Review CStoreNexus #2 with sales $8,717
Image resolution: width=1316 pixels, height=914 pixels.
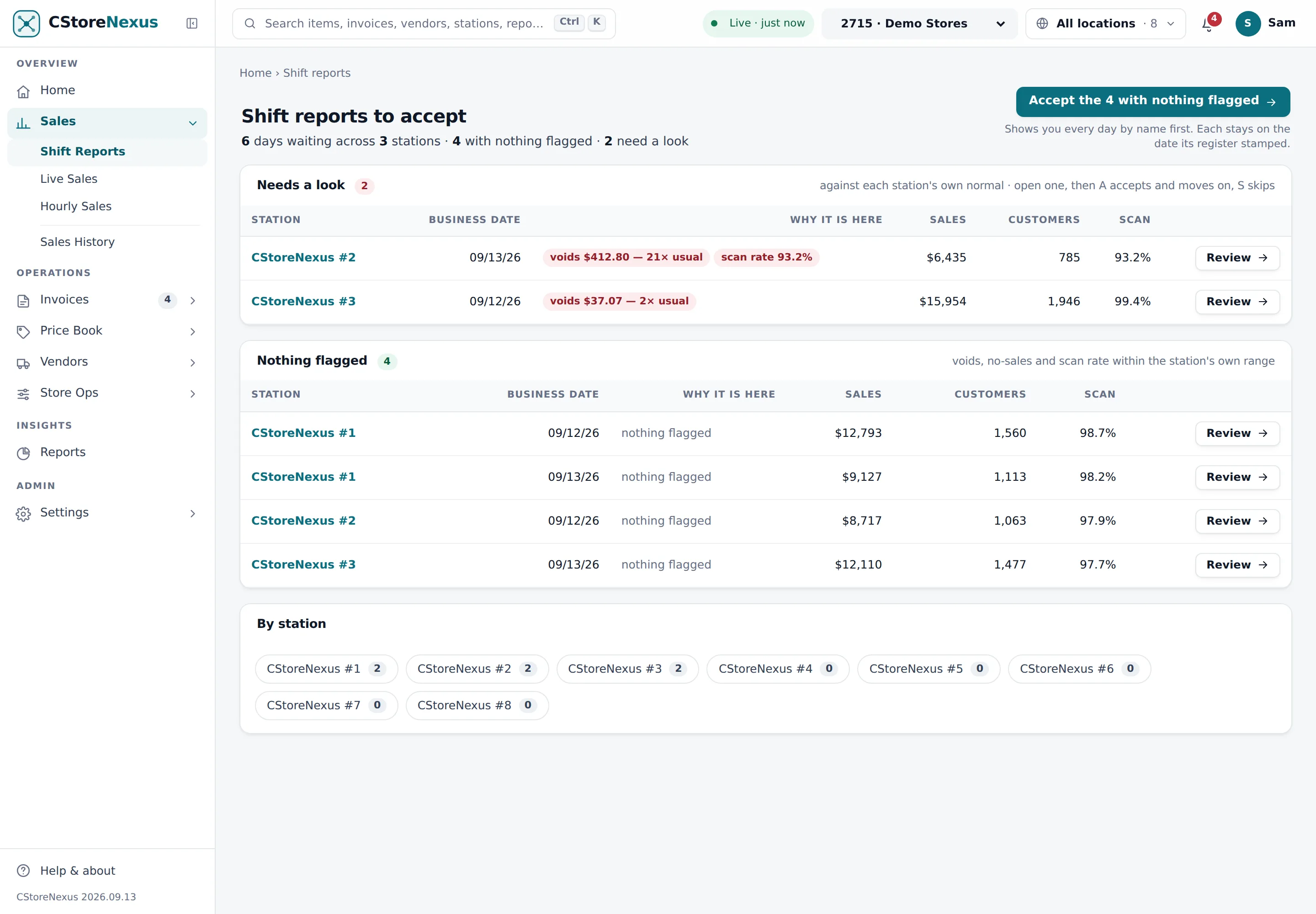pos(1237,521)
